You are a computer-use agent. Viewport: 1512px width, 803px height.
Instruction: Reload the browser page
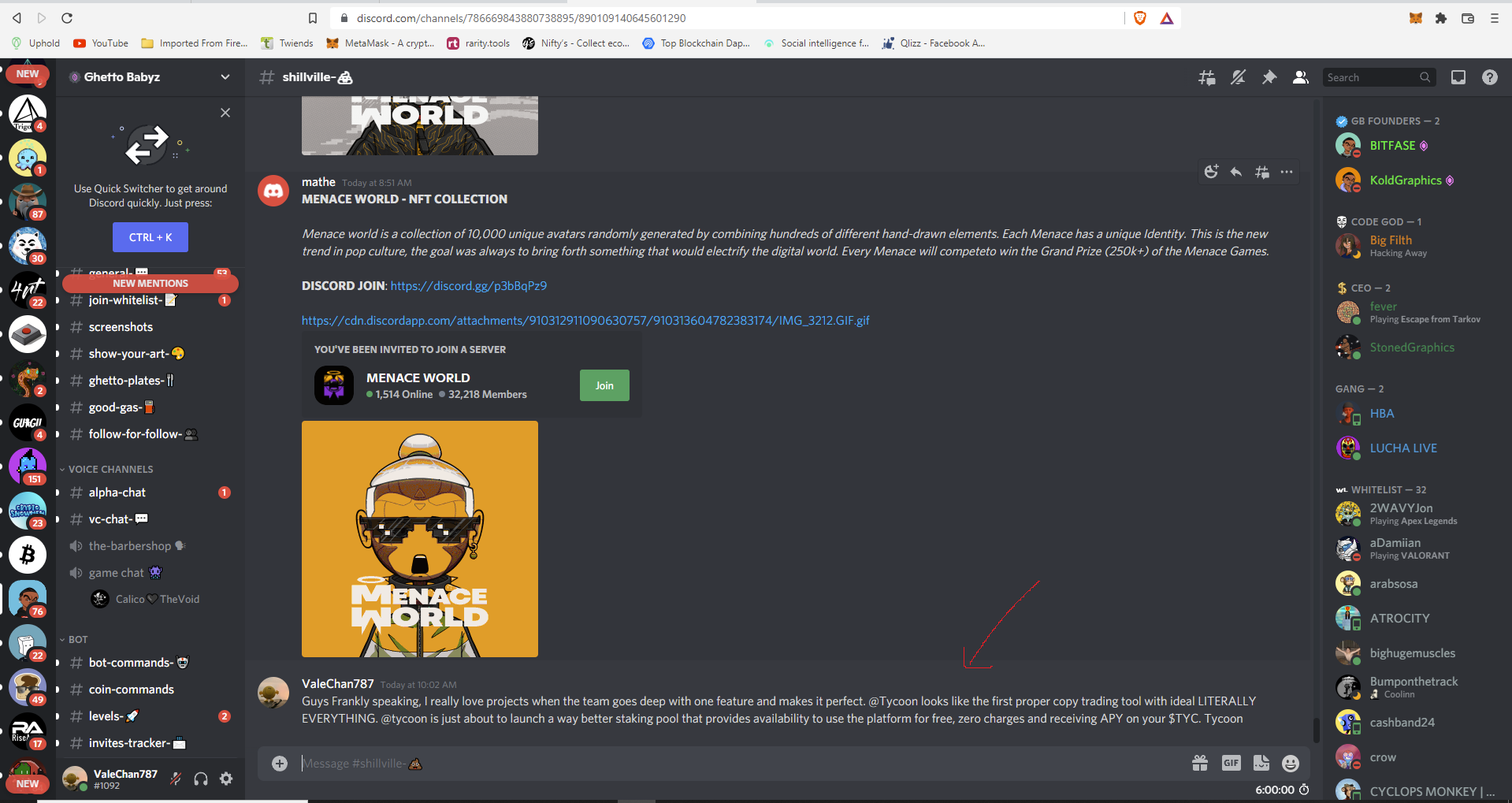point(67,17)
